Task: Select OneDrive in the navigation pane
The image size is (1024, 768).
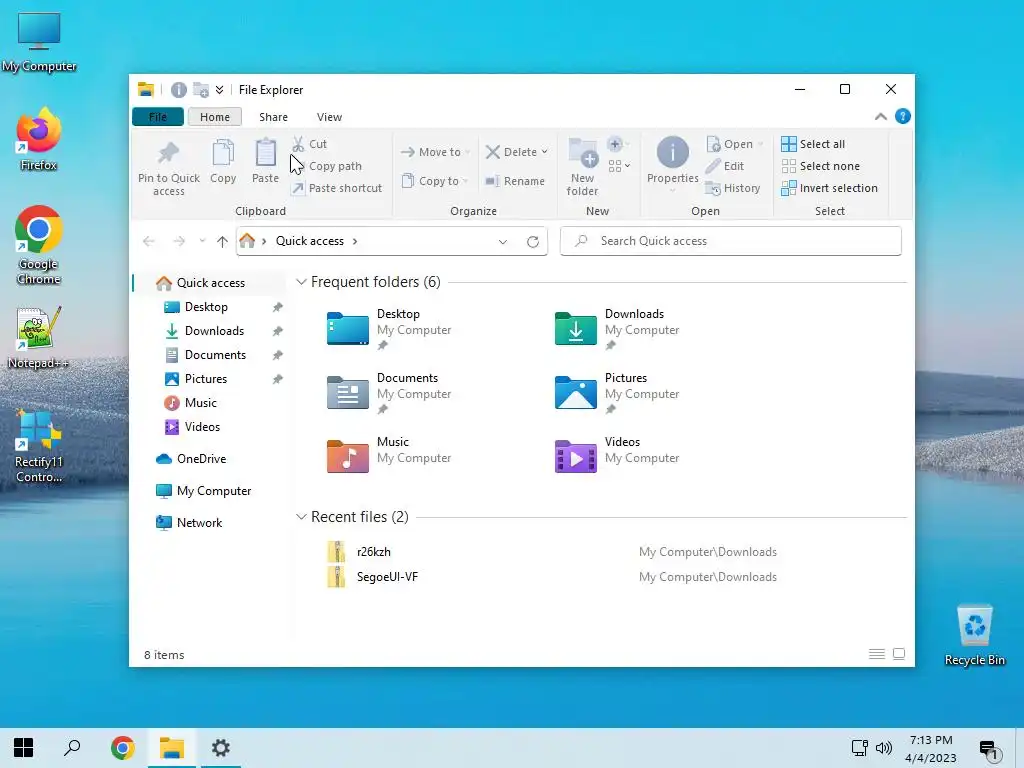Action: tap(201, 459)
